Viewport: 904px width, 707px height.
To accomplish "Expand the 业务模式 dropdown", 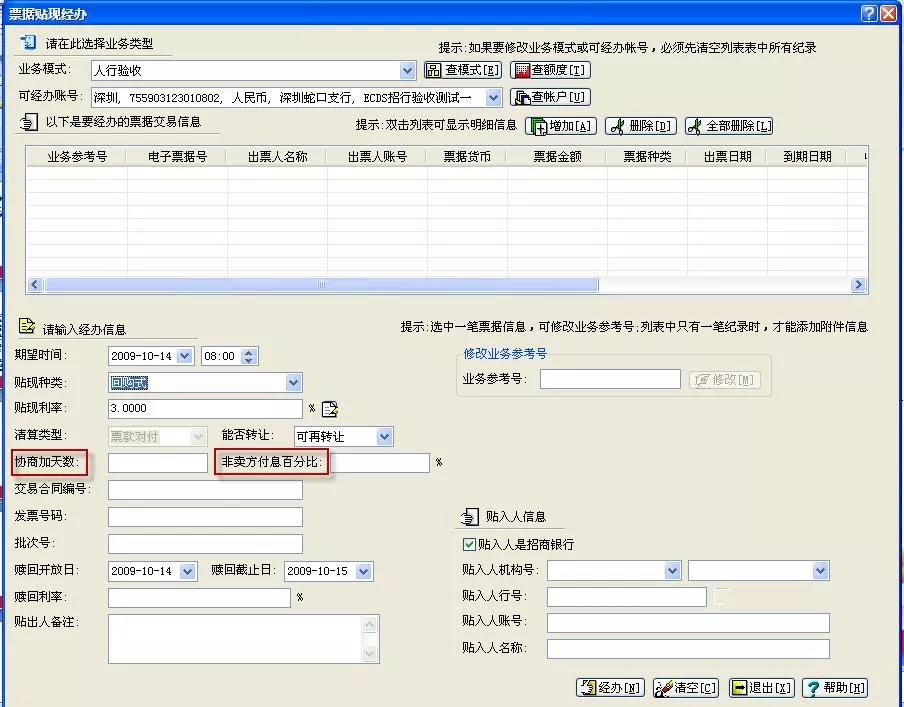I will coord(407,71).
